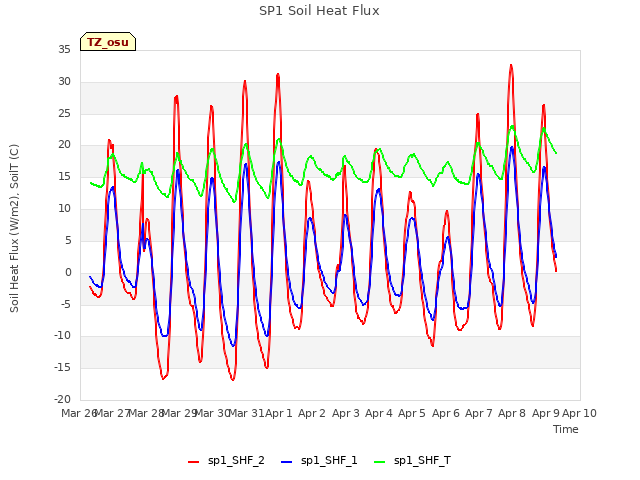Image resolution: width=640 pixels, height=480 pixels.
Task: Click the -15 y-axis tick label
Action: point(62,368)
